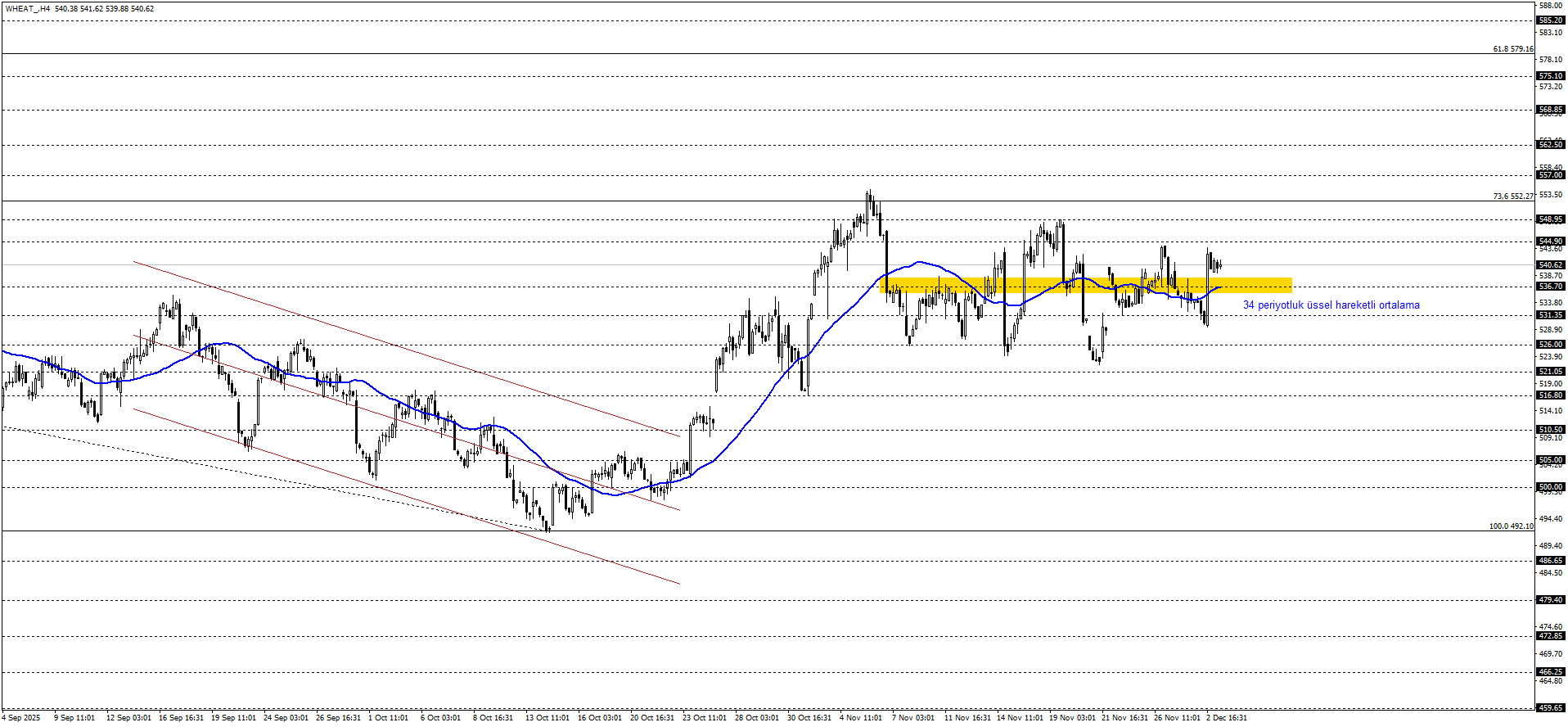The height and width of the screenshot is (727, 1568).
Task: Click the 486.65 price level tag
Action: coord(1551,561)
